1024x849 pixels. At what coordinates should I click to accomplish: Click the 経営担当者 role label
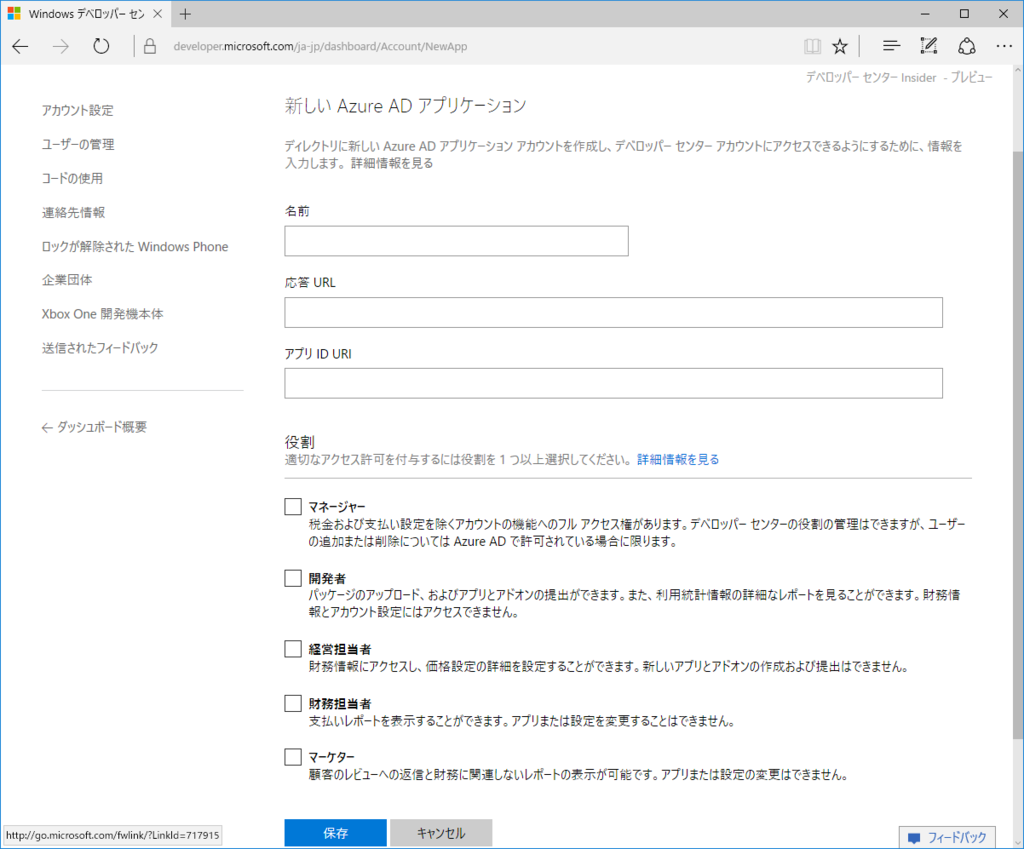click(340, 649)
